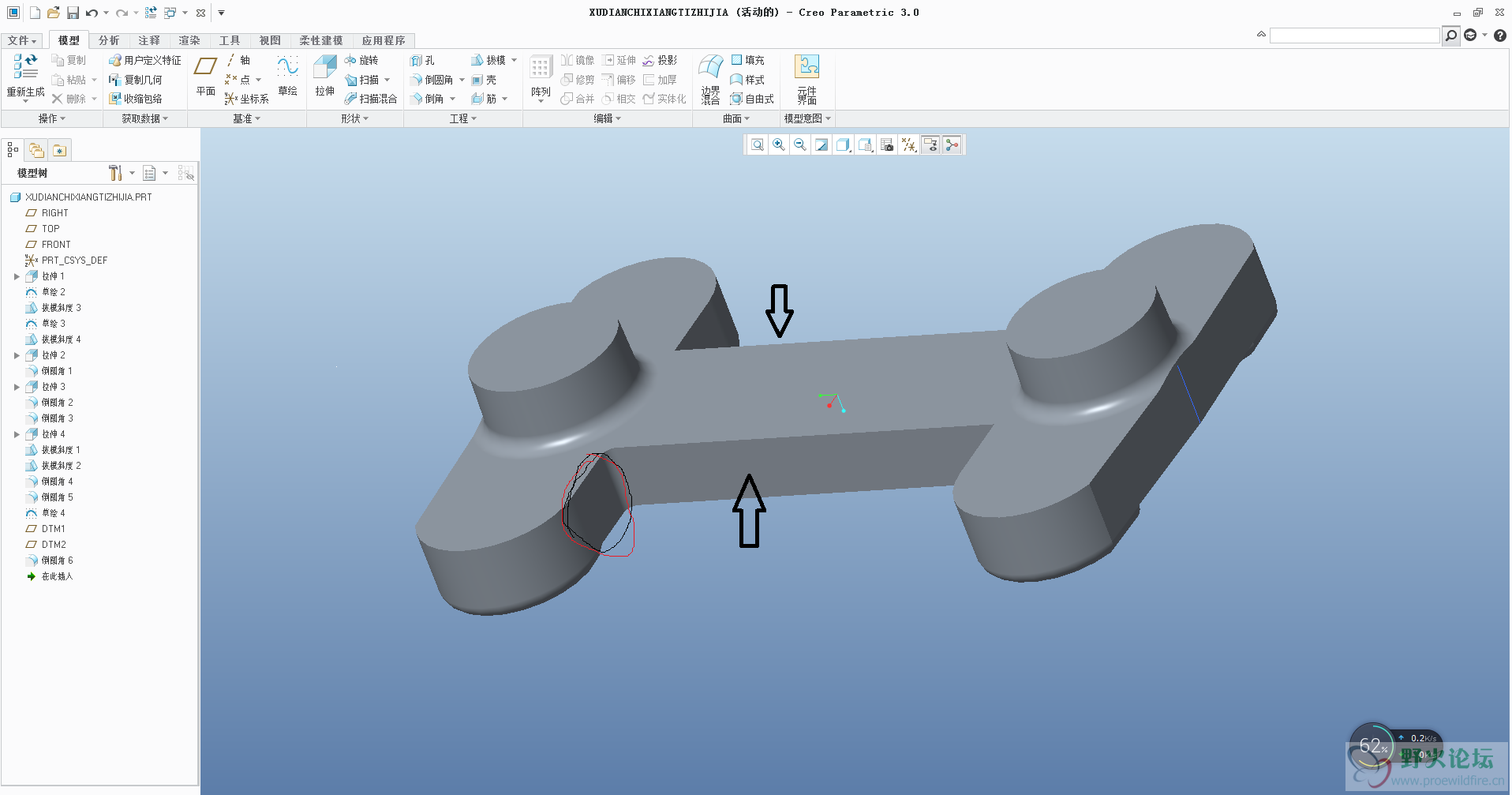Switch to the Folder Browser tab icon

pos(36,150)
